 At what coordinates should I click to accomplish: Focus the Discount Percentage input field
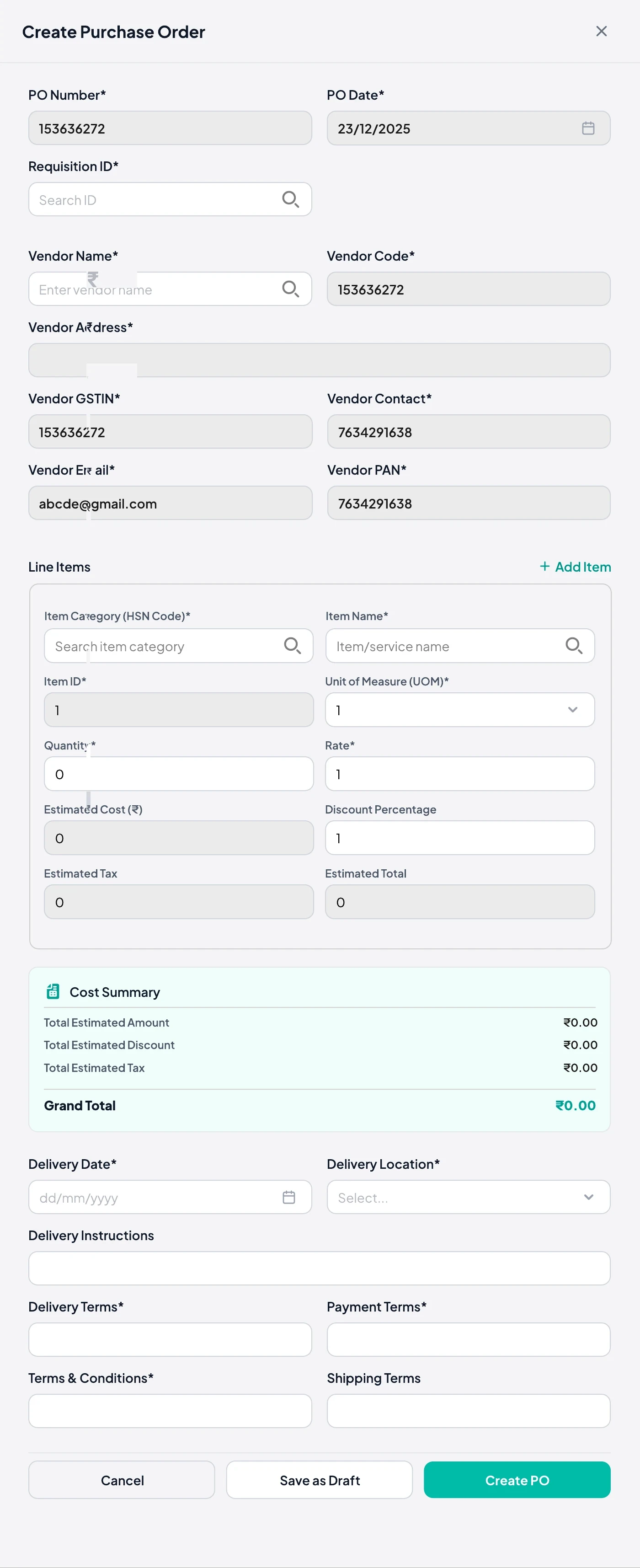[x=460, y=838]
